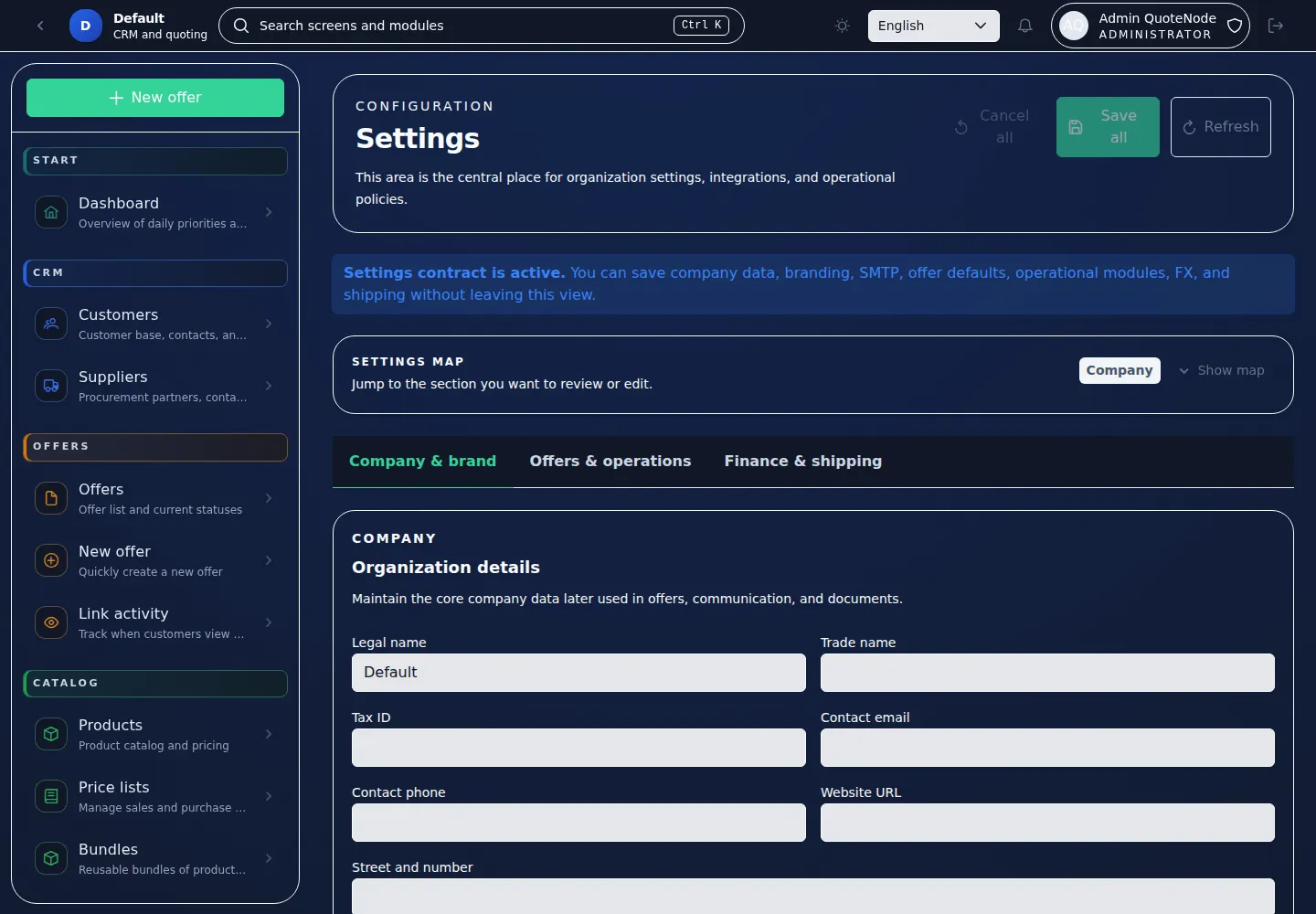Click the logout icon in header
Screen dimensions: 1316x914
1276,26
